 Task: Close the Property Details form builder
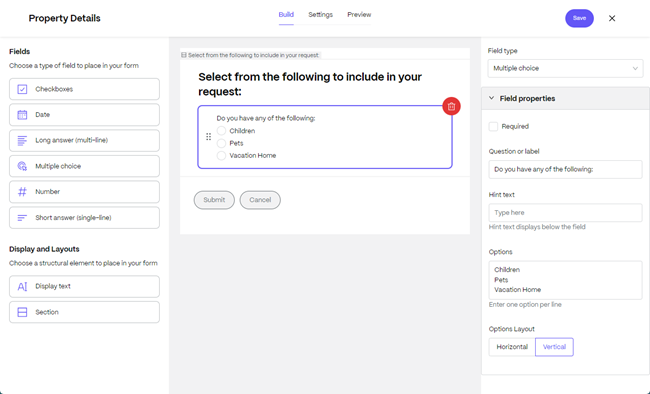click(612, 18)
